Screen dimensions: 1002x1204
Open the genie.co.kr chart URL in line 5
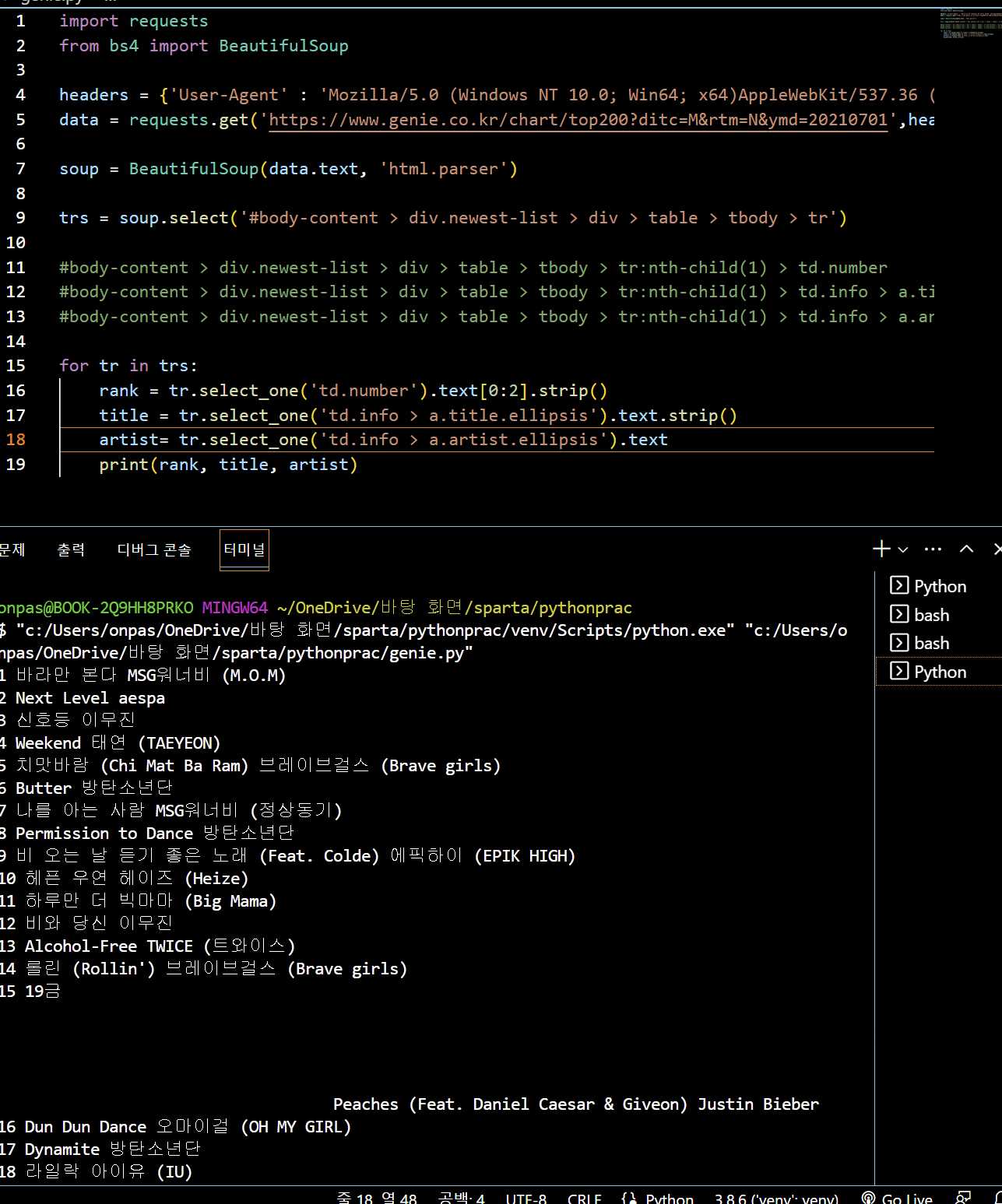(x=578, y=120)
